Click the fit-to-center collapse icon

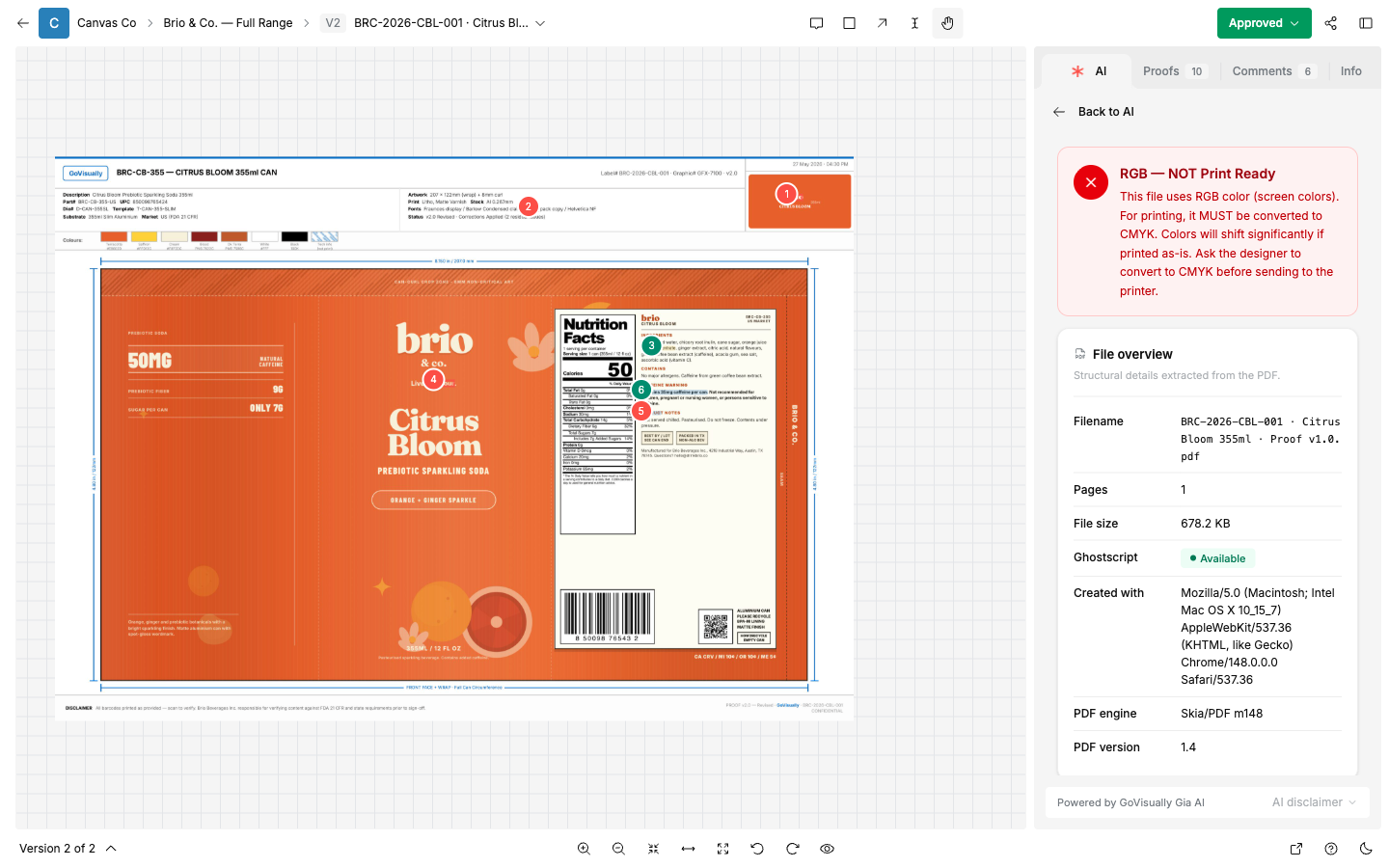coord(653,849)
